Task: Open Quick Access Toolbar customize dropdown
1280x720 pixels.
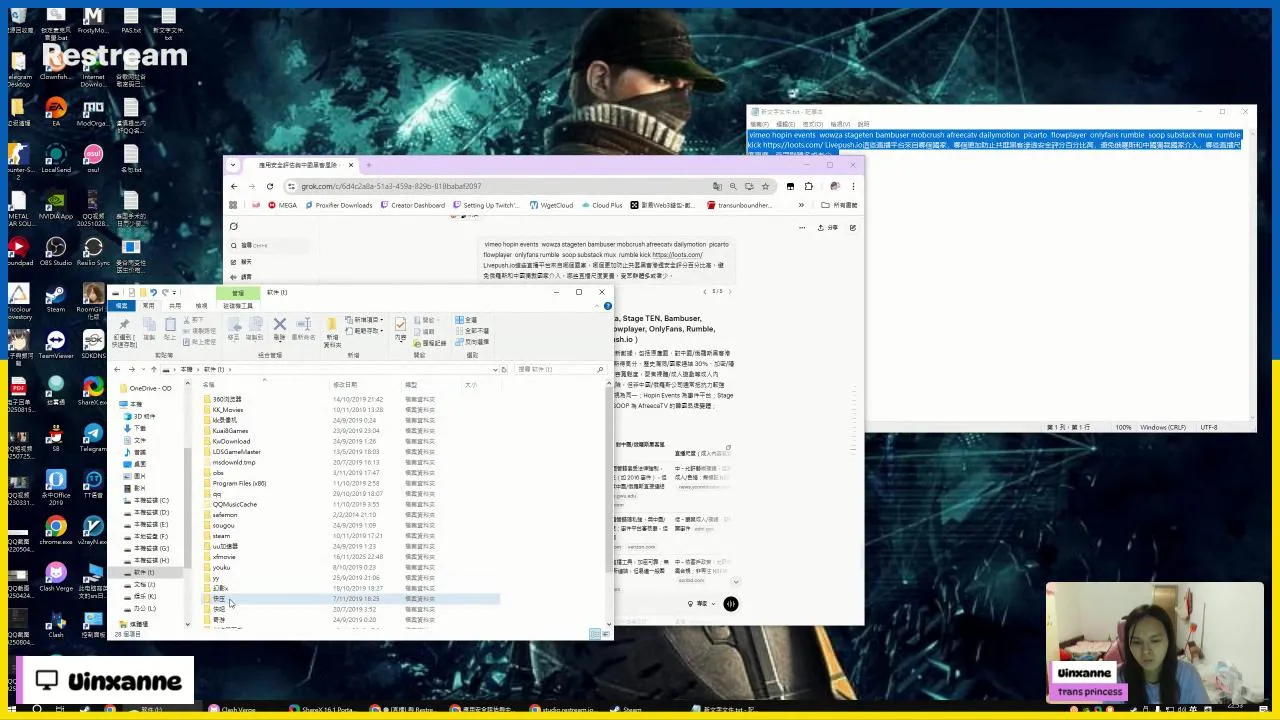Action: tap(174, 292)
